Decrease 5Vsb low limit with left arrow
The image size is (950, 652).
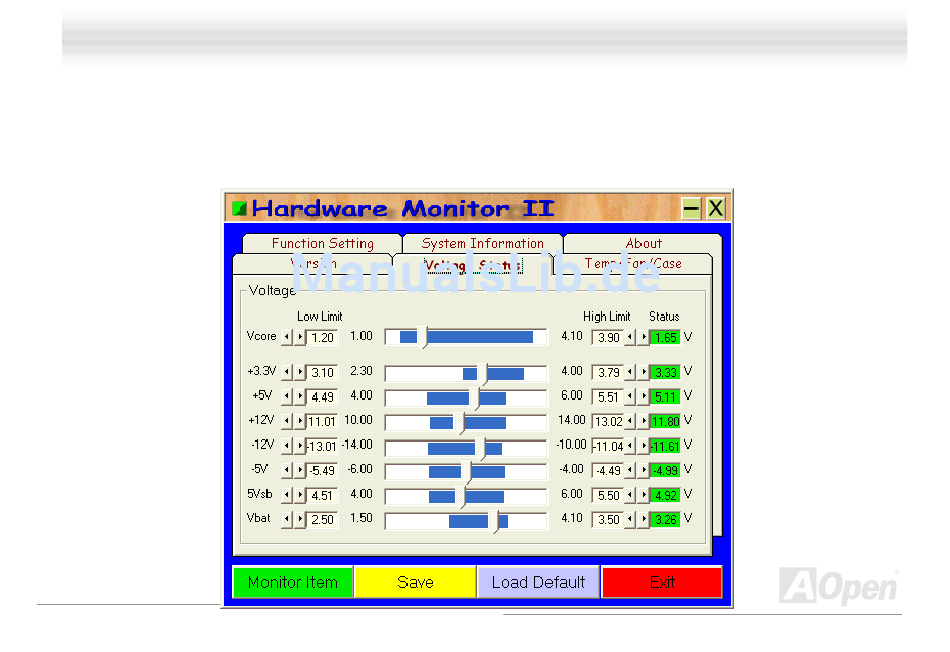point(287,494)
